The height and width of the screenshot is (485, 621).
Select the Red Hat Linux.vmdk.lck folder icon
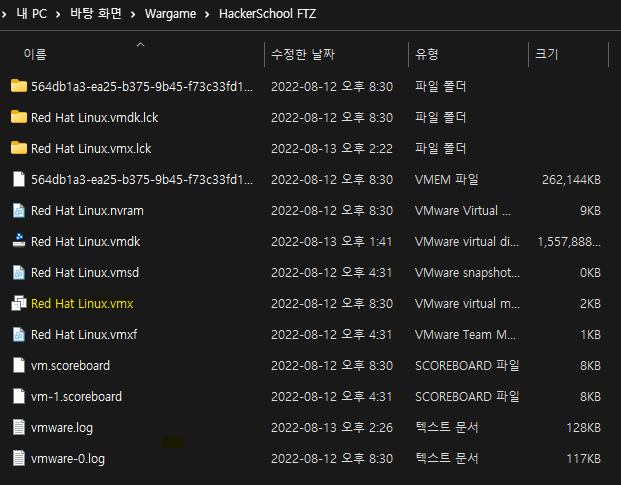[19, 117]
